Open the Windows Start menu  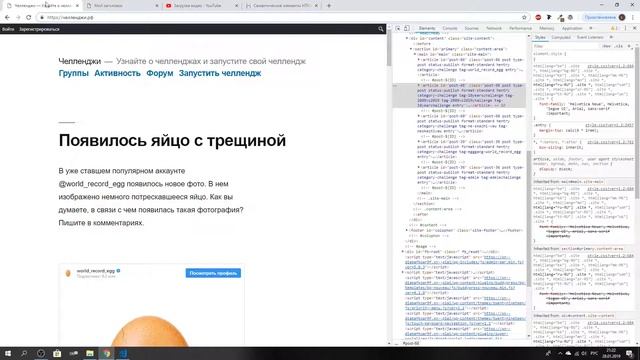point(8,353)
